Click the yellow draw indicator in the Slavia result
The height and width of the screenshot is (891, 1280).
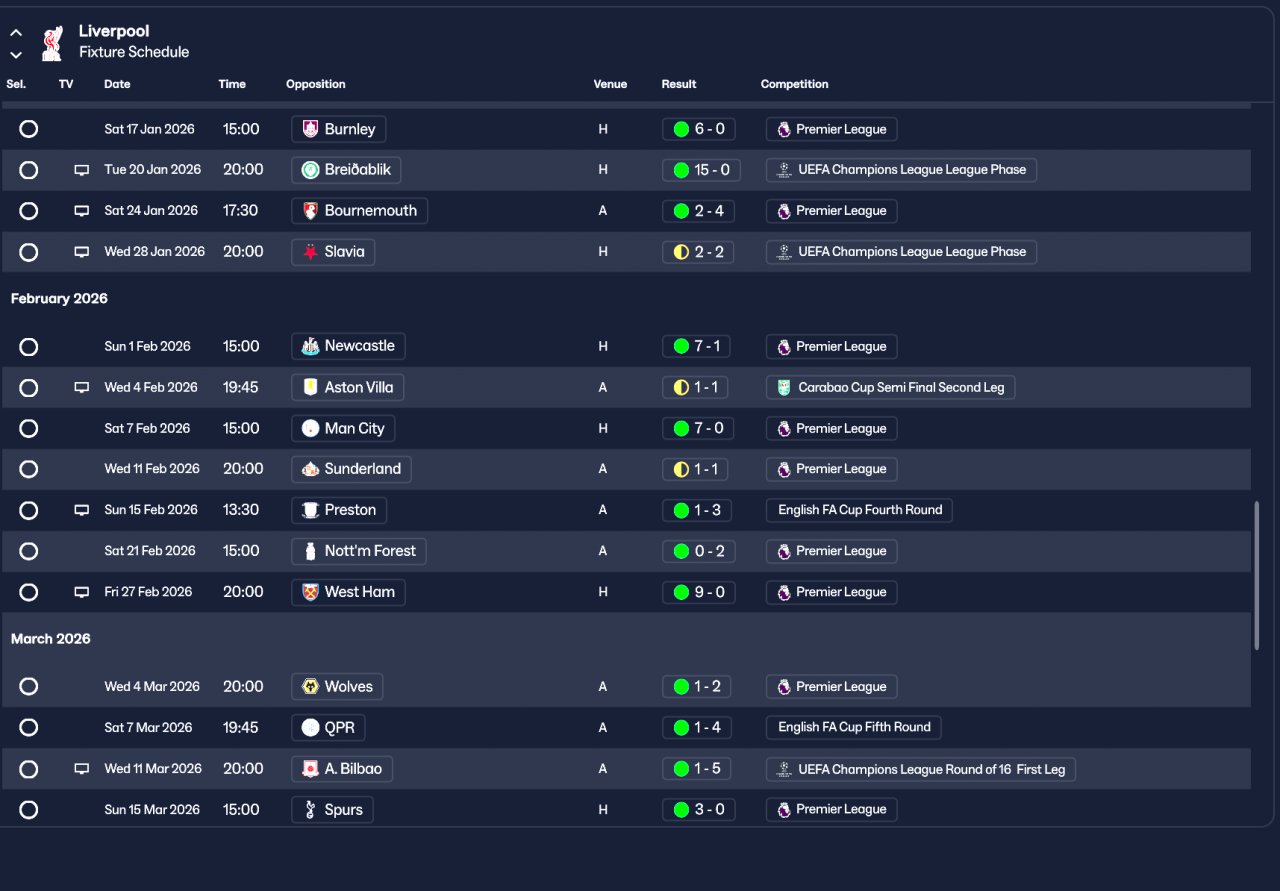tap(681, 252)
